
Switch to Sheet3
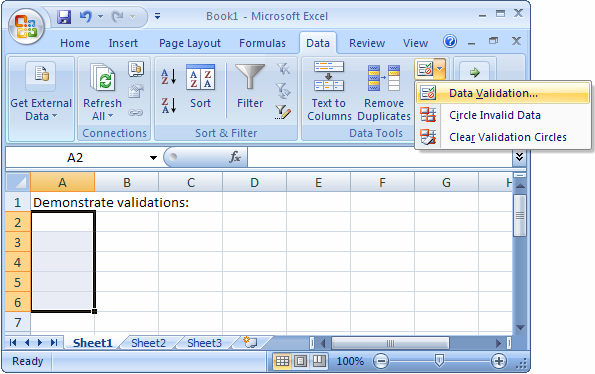point(204,343)
